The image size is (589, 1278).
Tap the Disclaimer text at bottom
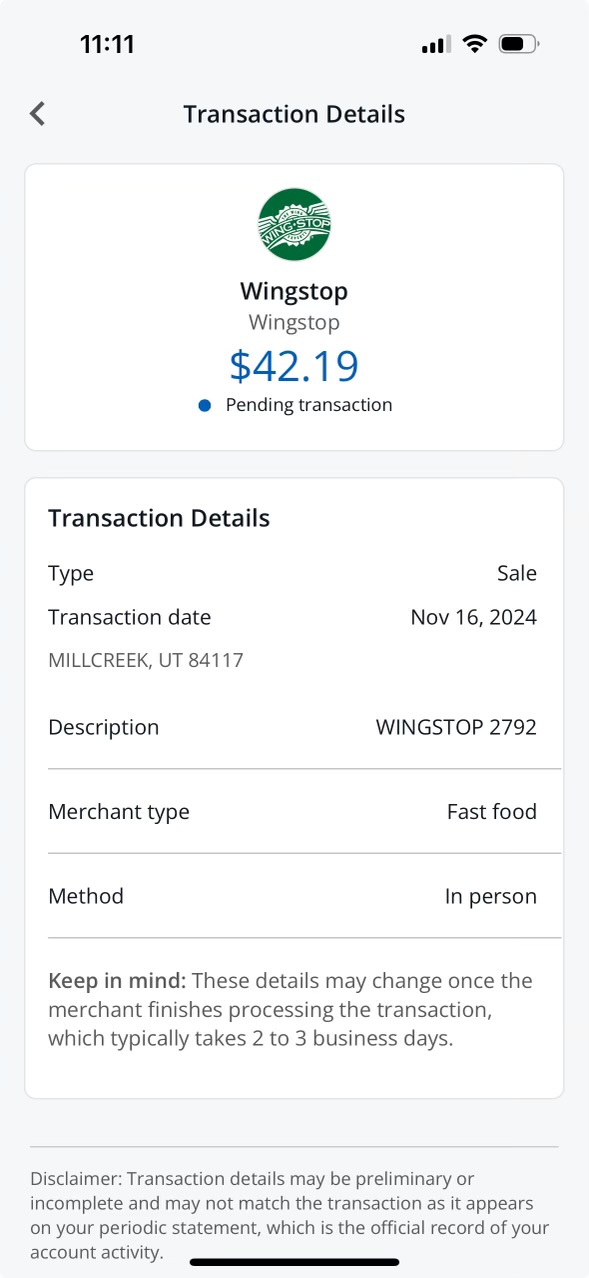pos(290,1215)
